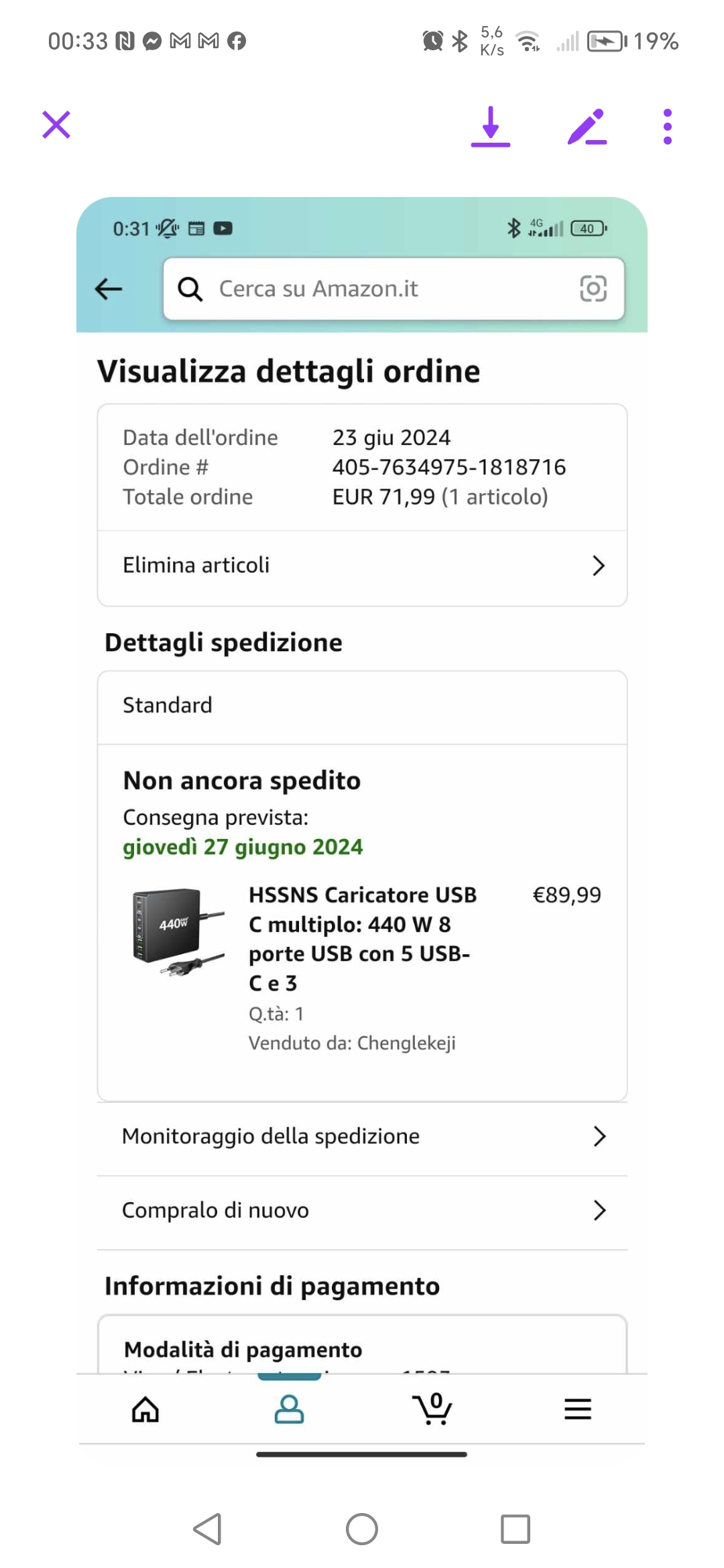Open Amazon home tab

(x=145, y=1409)
